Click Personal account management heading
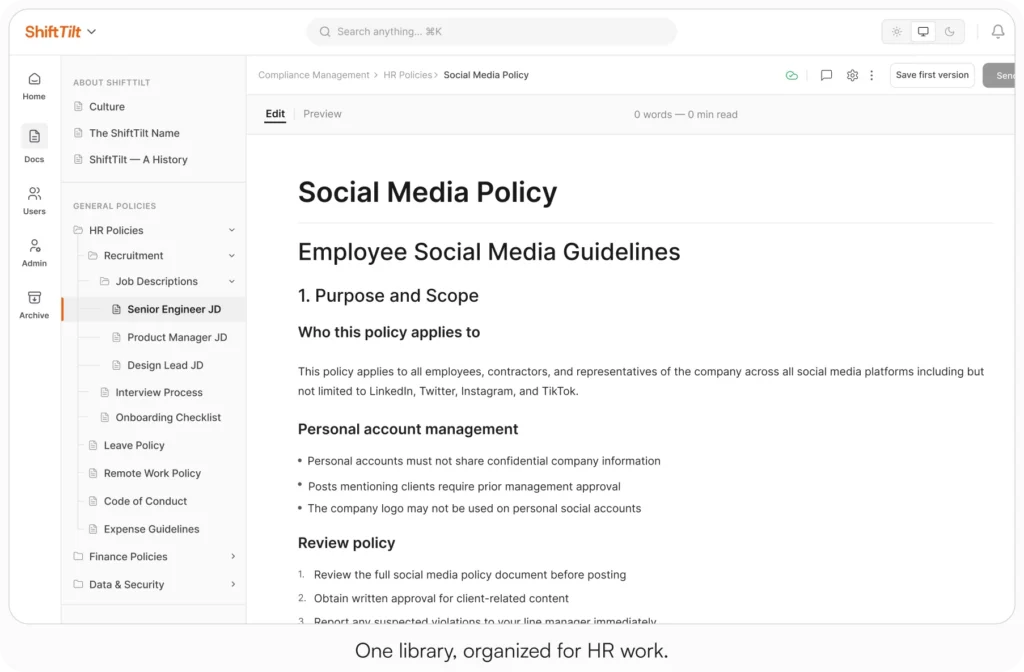The height and width of the screenshot is (672, 1024). [x=408, y=429]
